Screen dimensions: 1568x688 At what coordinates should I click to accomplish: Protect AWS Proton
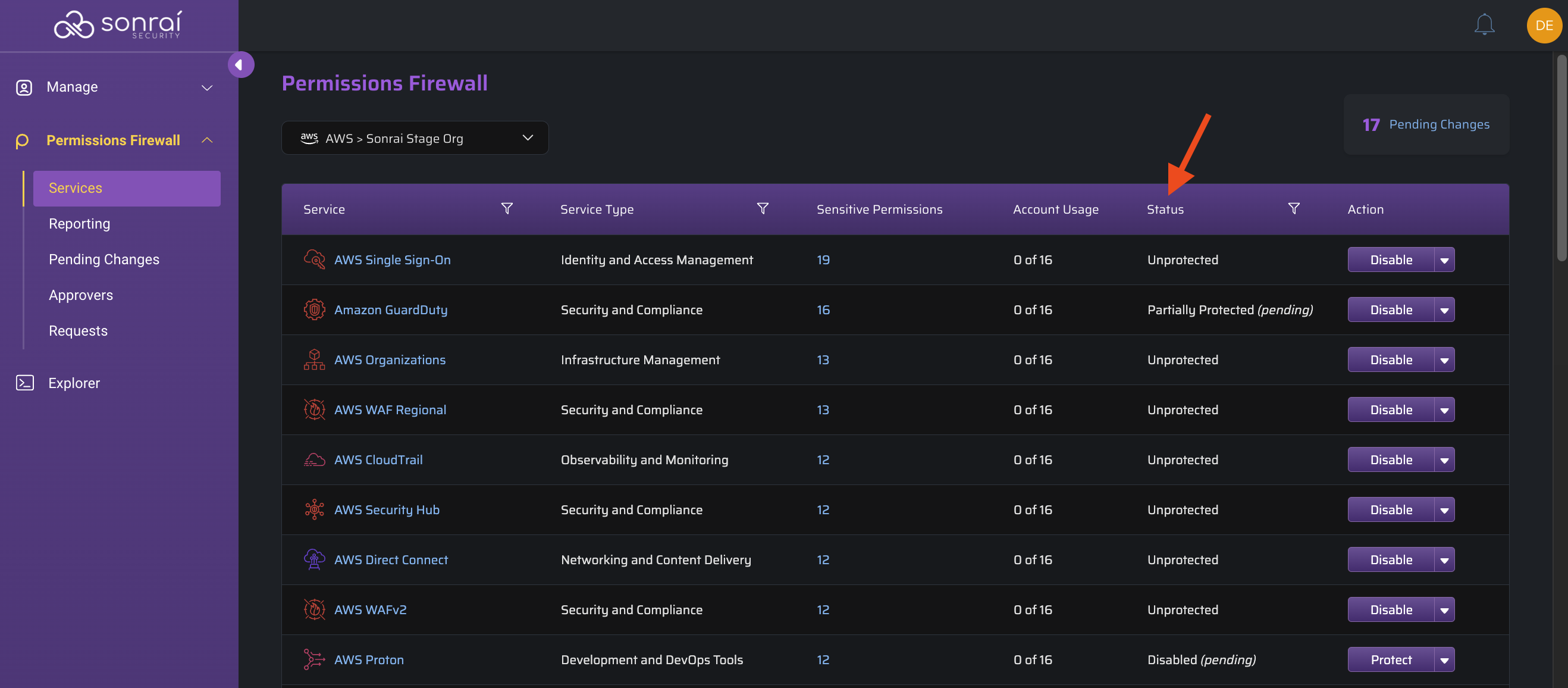1391,659
